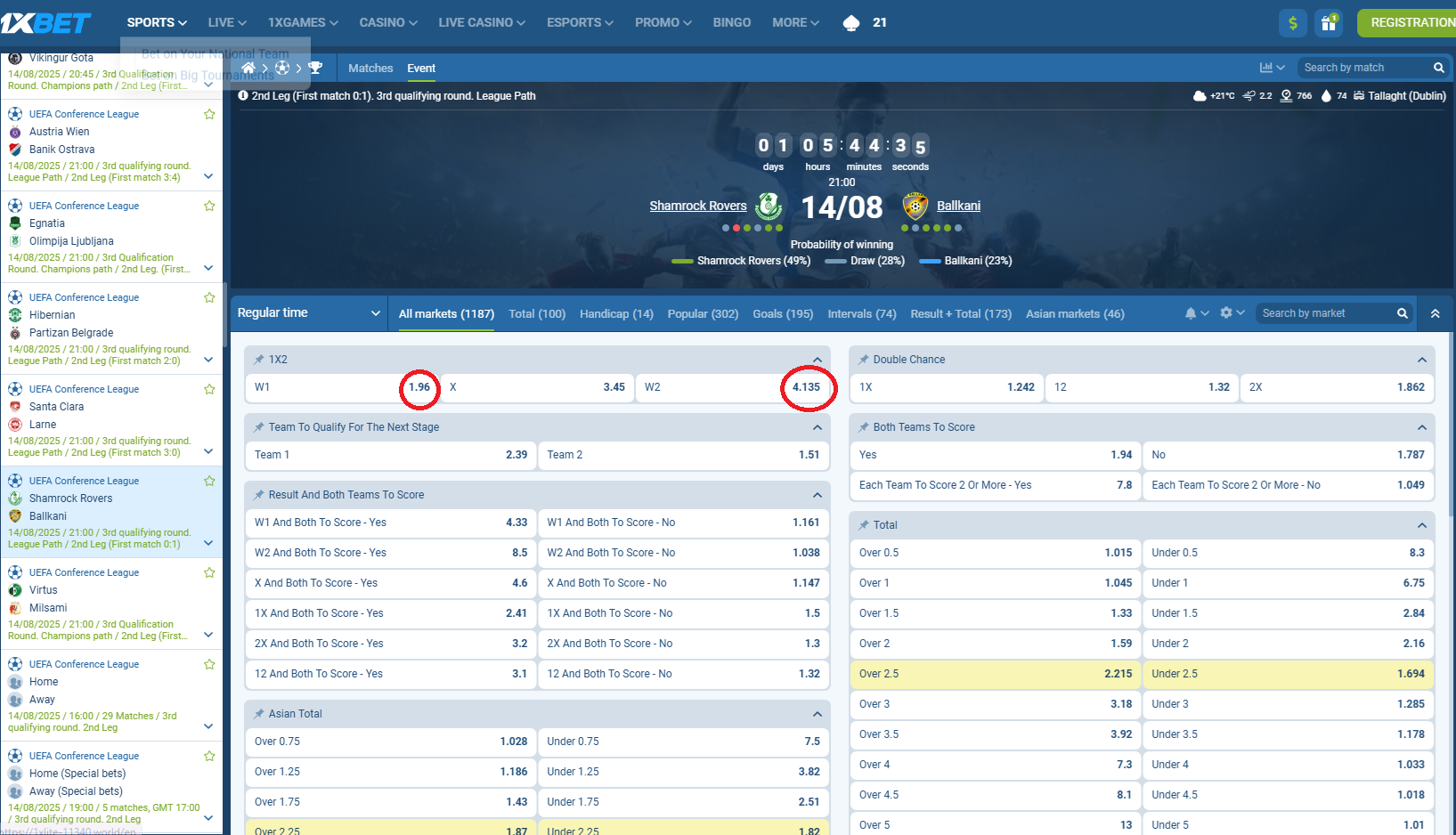Open the dollar deposit icon
The image size is (1456, 835).
(1293, 23)
